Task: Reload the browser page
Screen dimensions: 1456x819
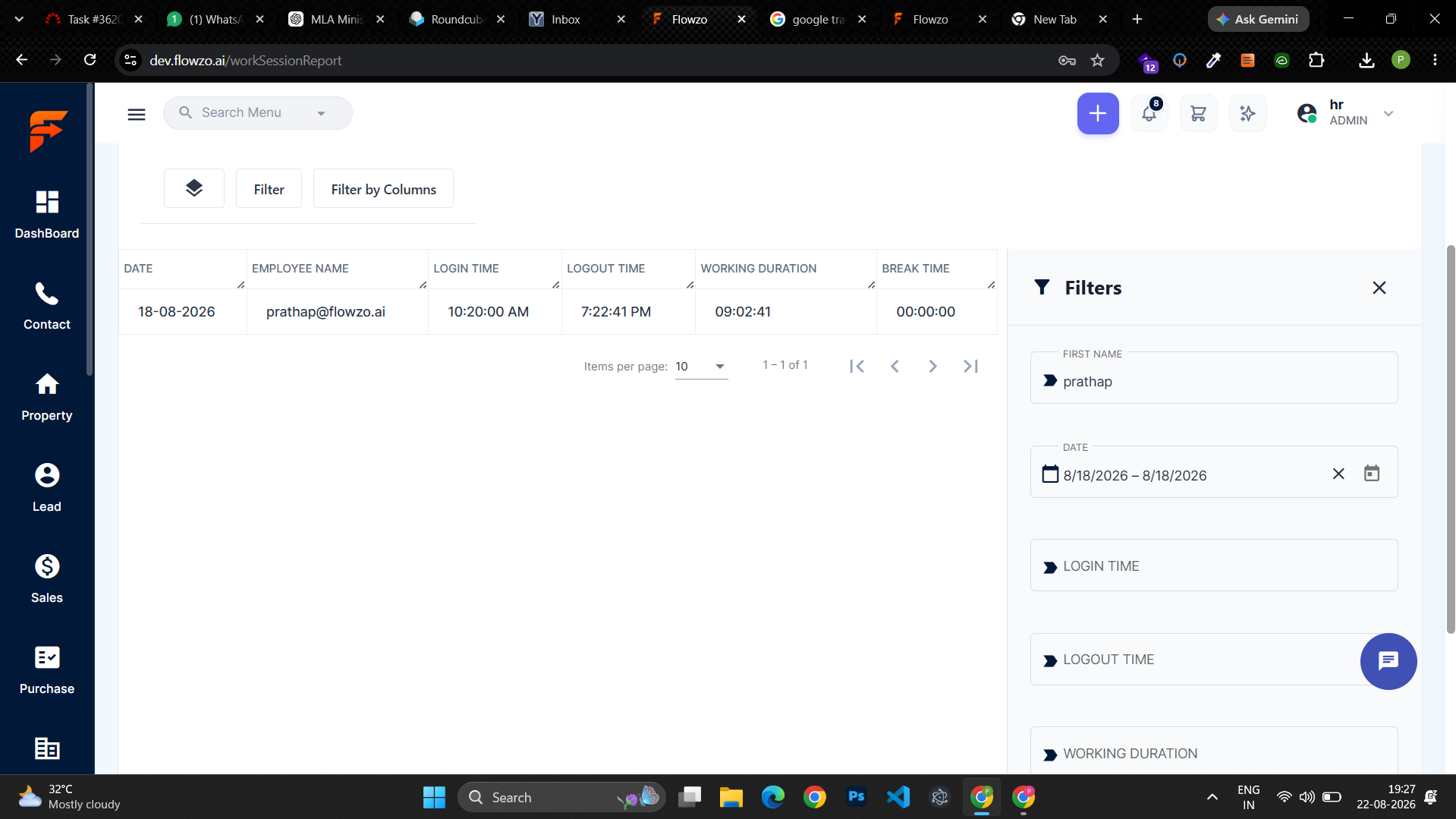Action: [90, 60]
